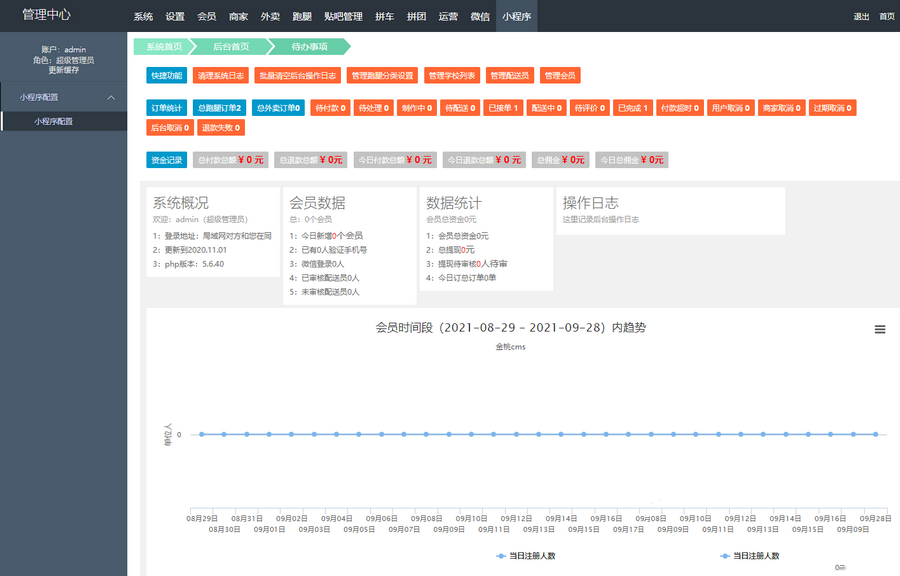The image size is (900, 576).
Task: Open the 管理配送员 shortcut
Action: 510,75
